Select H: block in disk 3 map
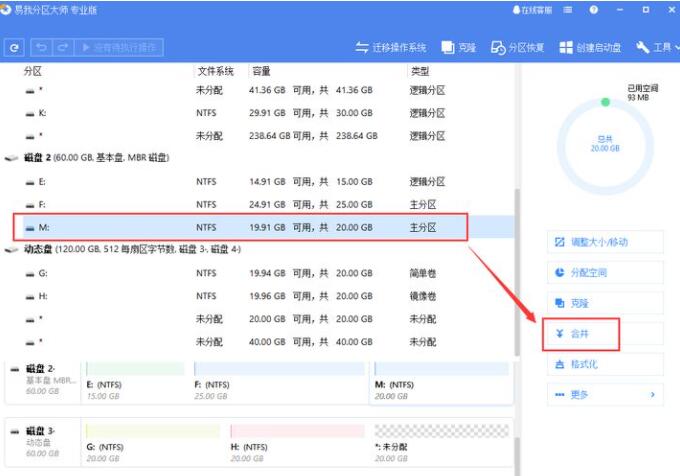Screen dimensions: 680x476 click(x=298, y=444)
